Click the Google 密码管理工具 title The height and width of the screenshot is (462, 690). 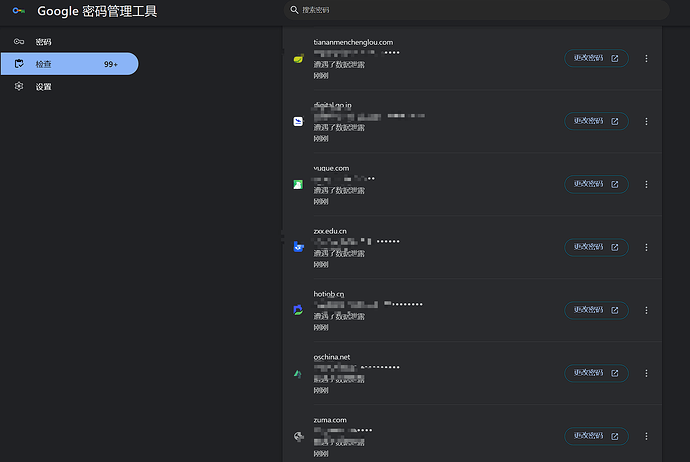97,11
